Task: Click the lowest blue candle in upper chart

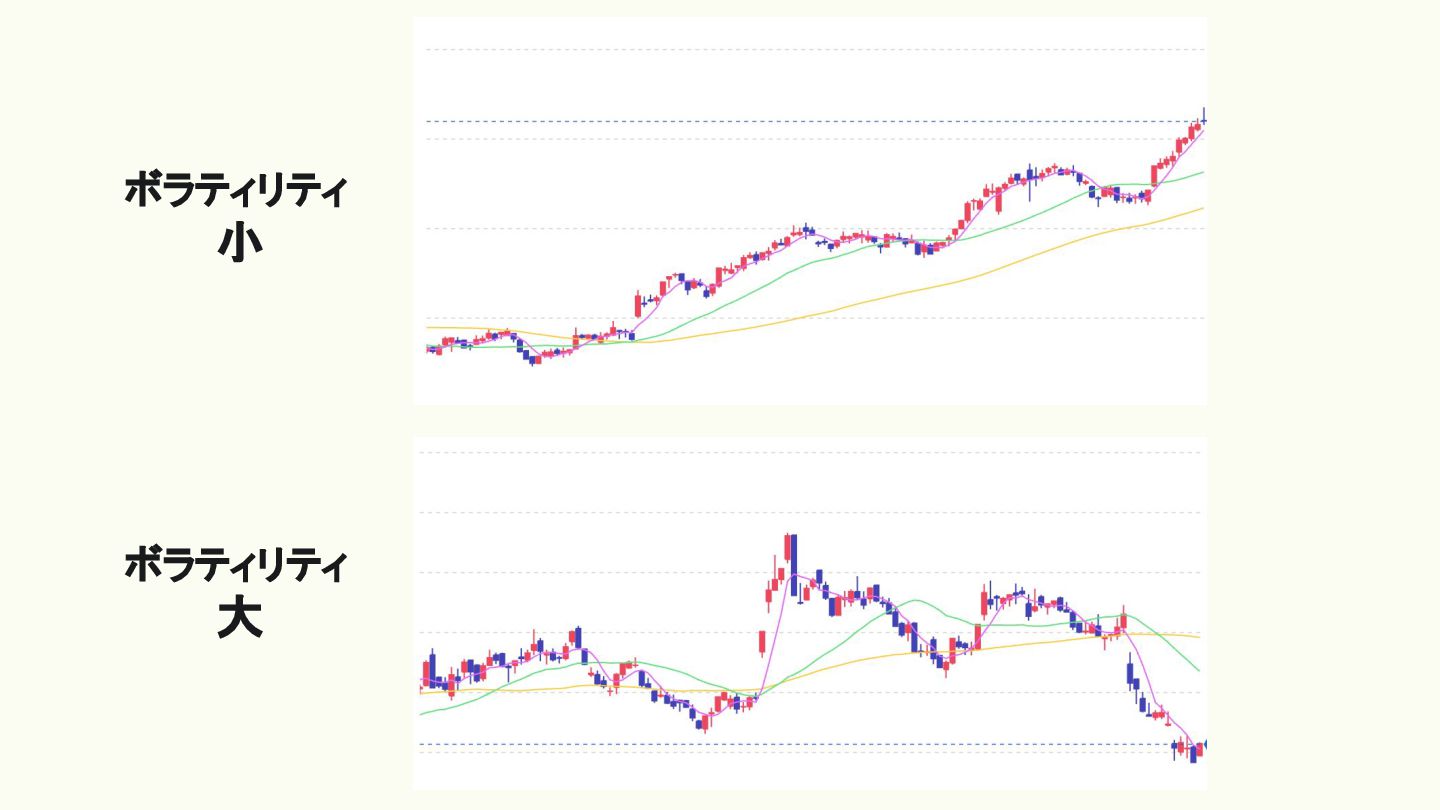Action: click(535, 359)
